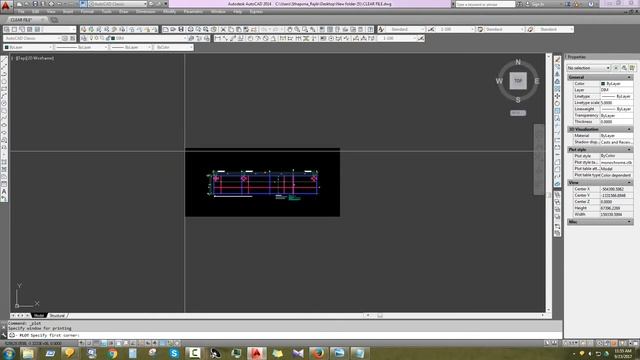This screenshot has height=360, width=640.
Task: Click the E compass direction on ViewCube
Action: point(537,81)
